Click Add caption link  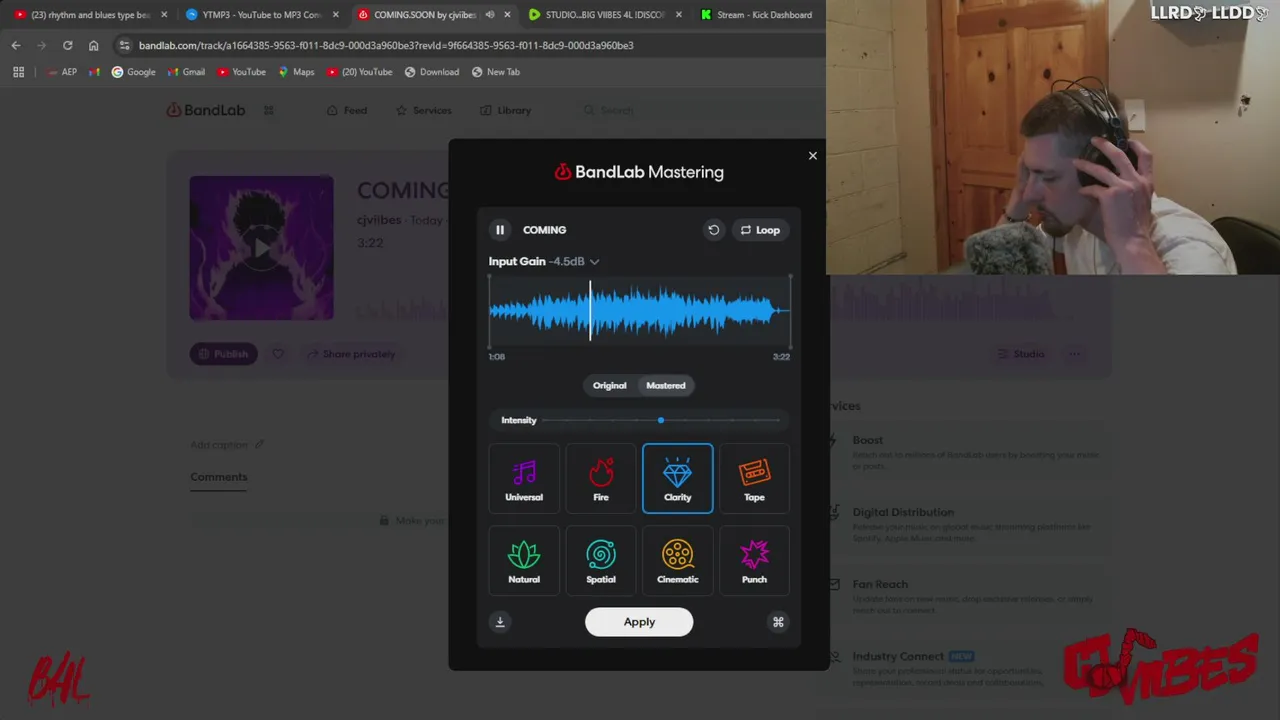[x=227, y=444]
